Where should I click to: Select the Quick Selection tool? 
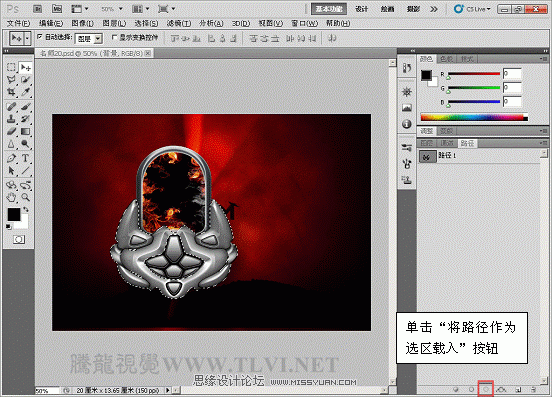tap(25, 80)
